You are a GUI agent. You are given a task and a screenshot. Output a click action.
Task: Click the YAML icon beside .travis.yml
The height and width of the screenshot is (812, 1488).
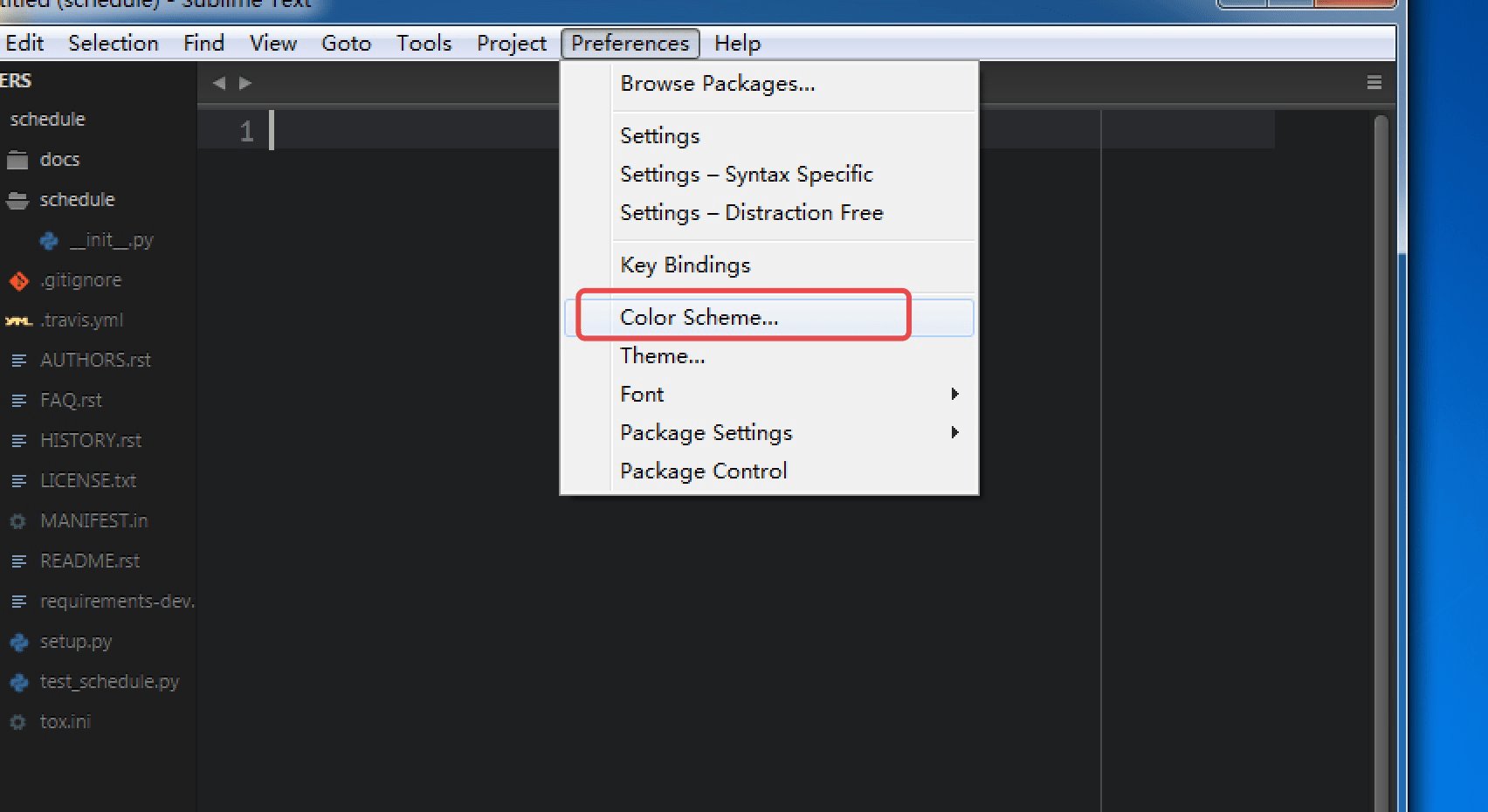tap(18, 320)
